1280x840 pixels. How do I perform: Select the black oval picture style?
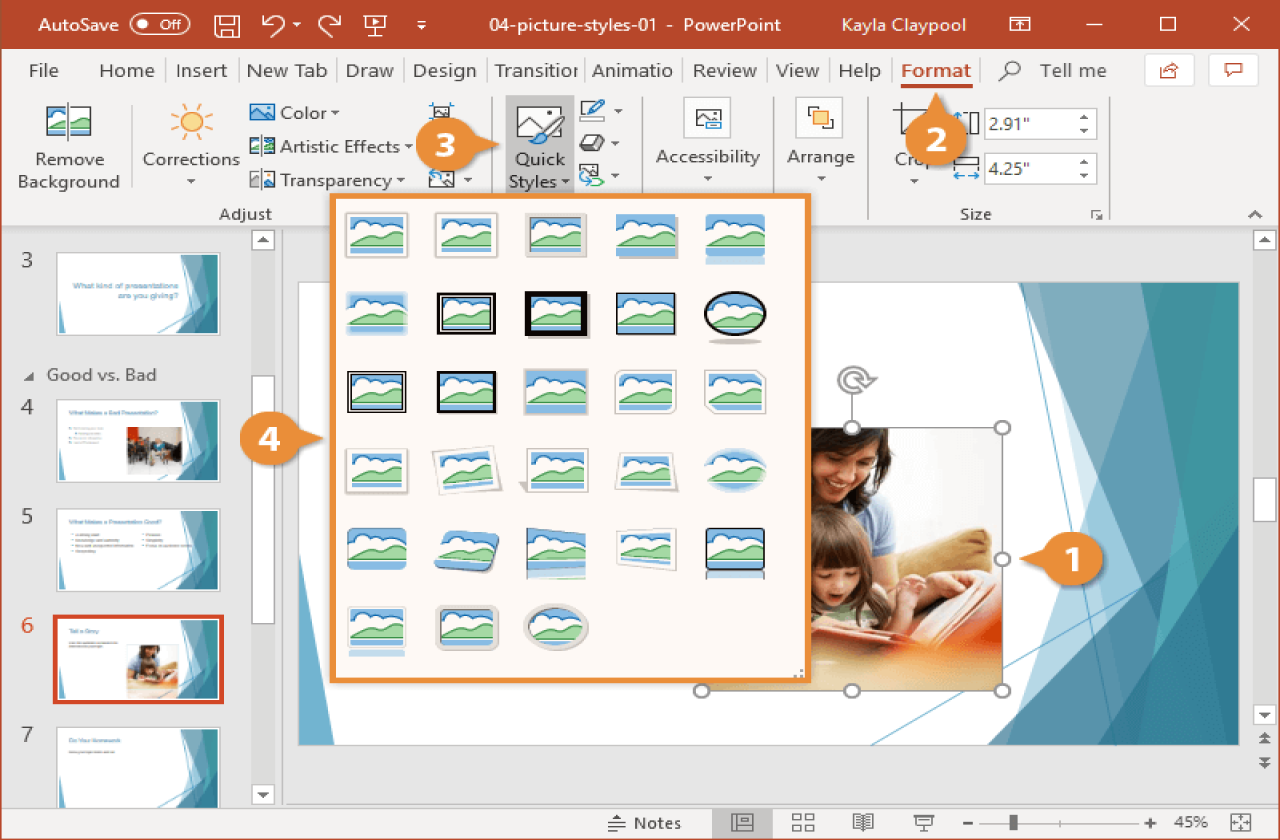click(734, 314)
